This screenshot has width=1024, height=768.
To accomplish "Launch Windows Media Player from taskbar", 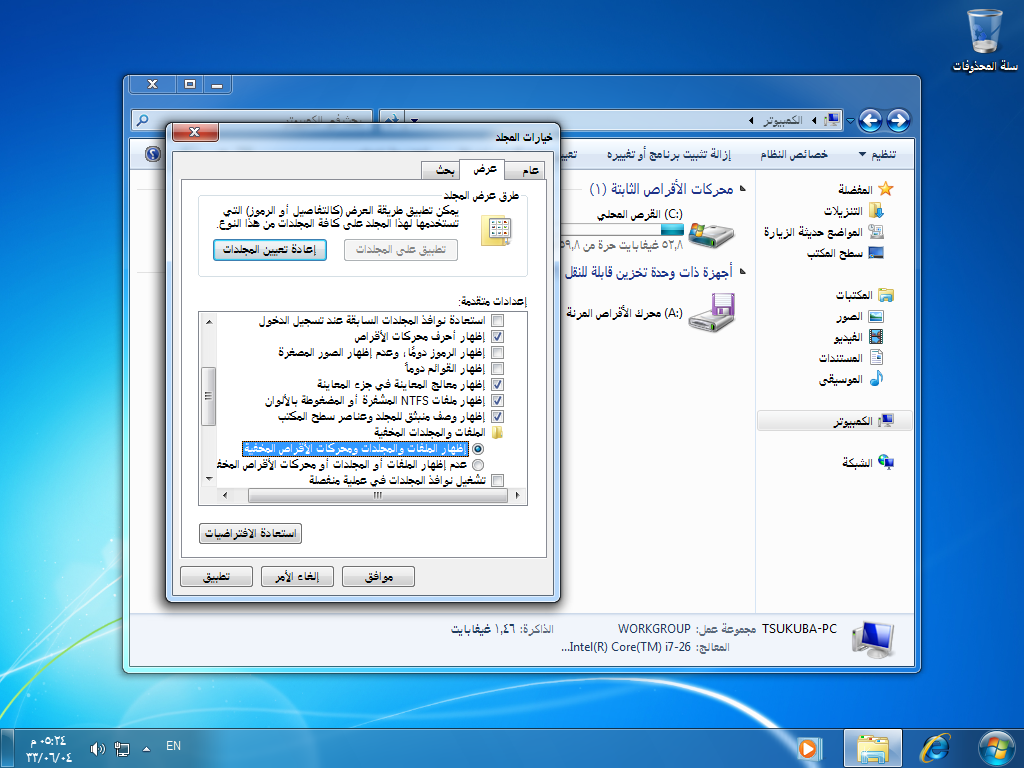I will (x=808, y=748).
